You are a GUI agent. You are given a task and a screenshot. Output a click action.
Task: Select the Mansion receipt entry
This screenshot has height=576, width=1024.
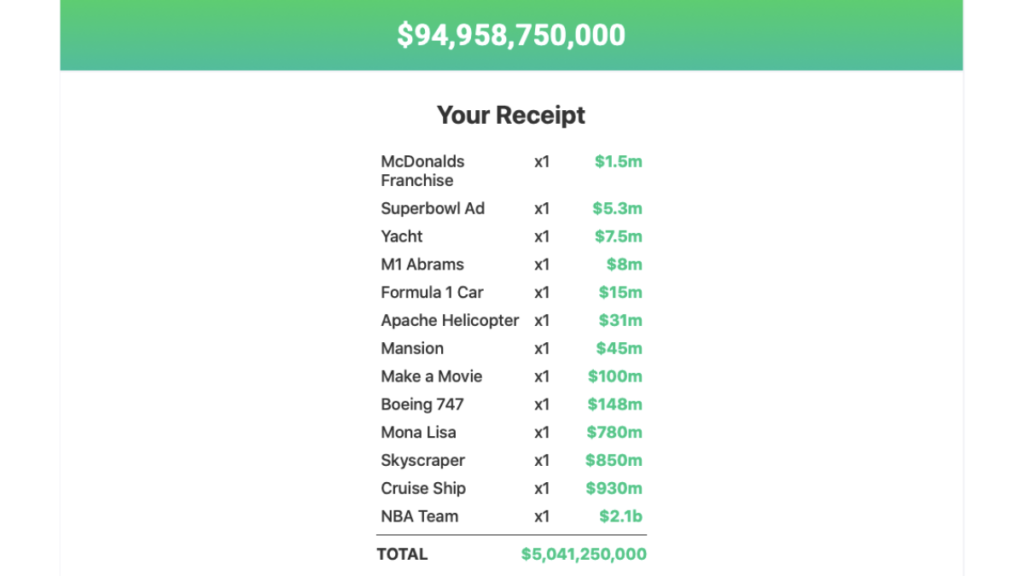pyautogui.click(x=412, y=348)
